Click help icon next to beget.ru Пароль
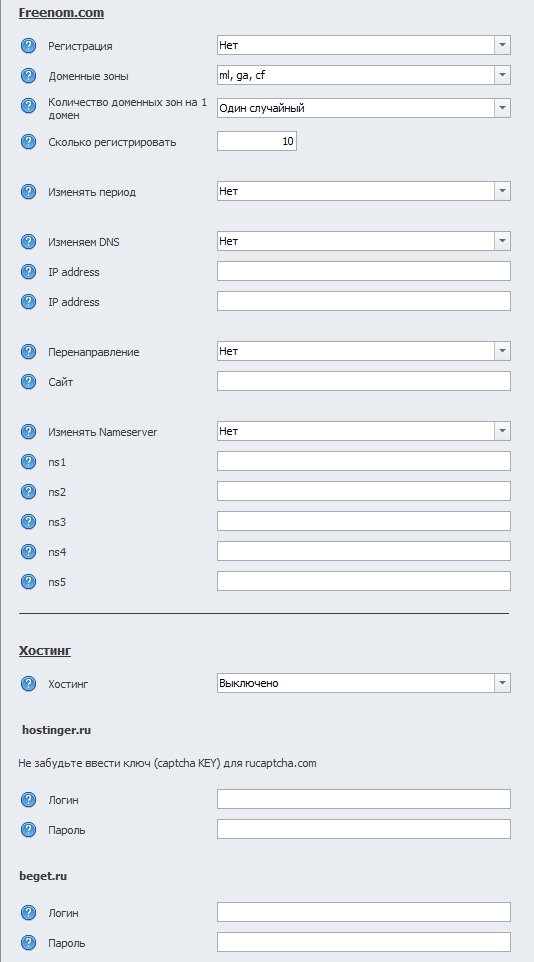This screenshot has height=962, width=534. click(28, 942)
